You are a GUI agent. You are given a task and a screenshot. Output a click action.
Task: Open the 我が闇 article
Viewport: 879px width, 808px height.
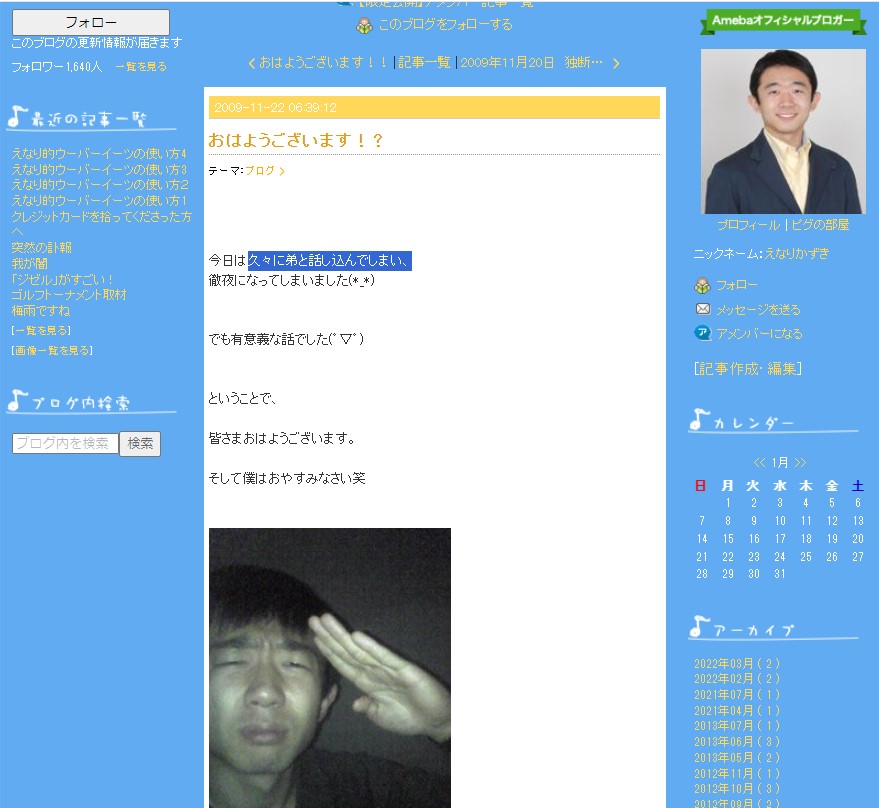[30, 264]
